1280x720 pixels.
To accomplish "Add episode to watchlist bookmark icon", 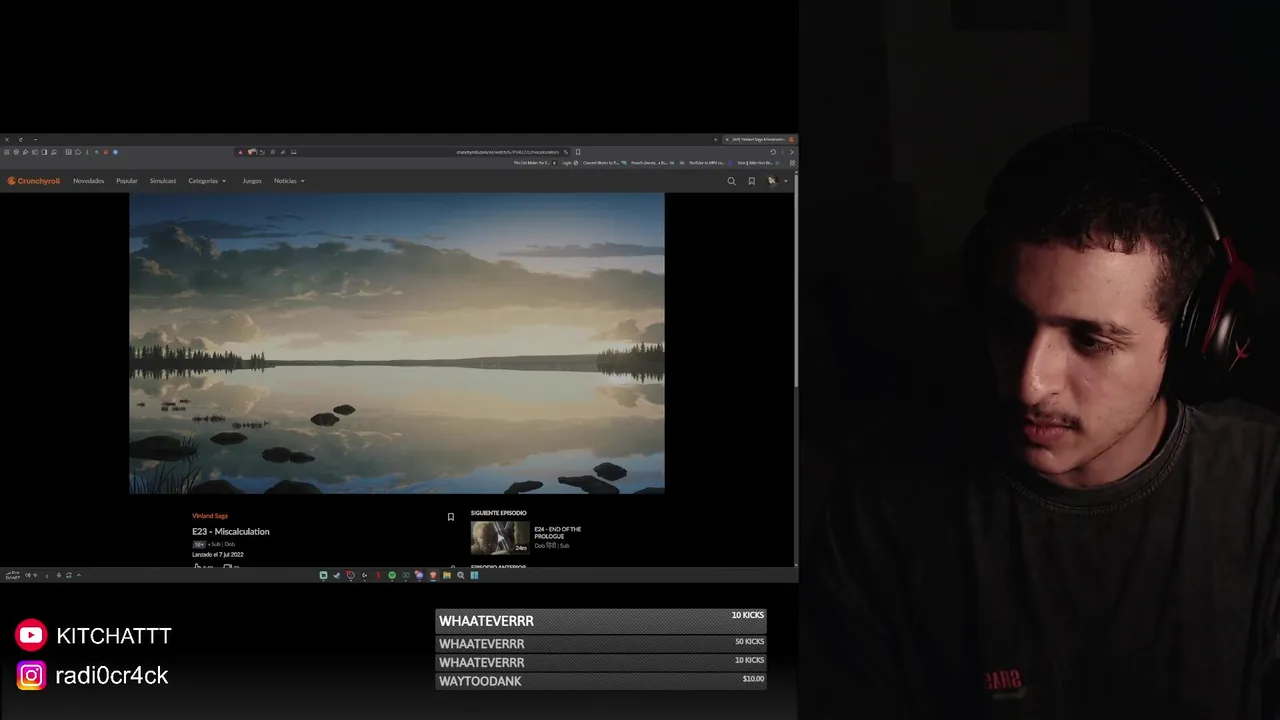I will point(451,517).
